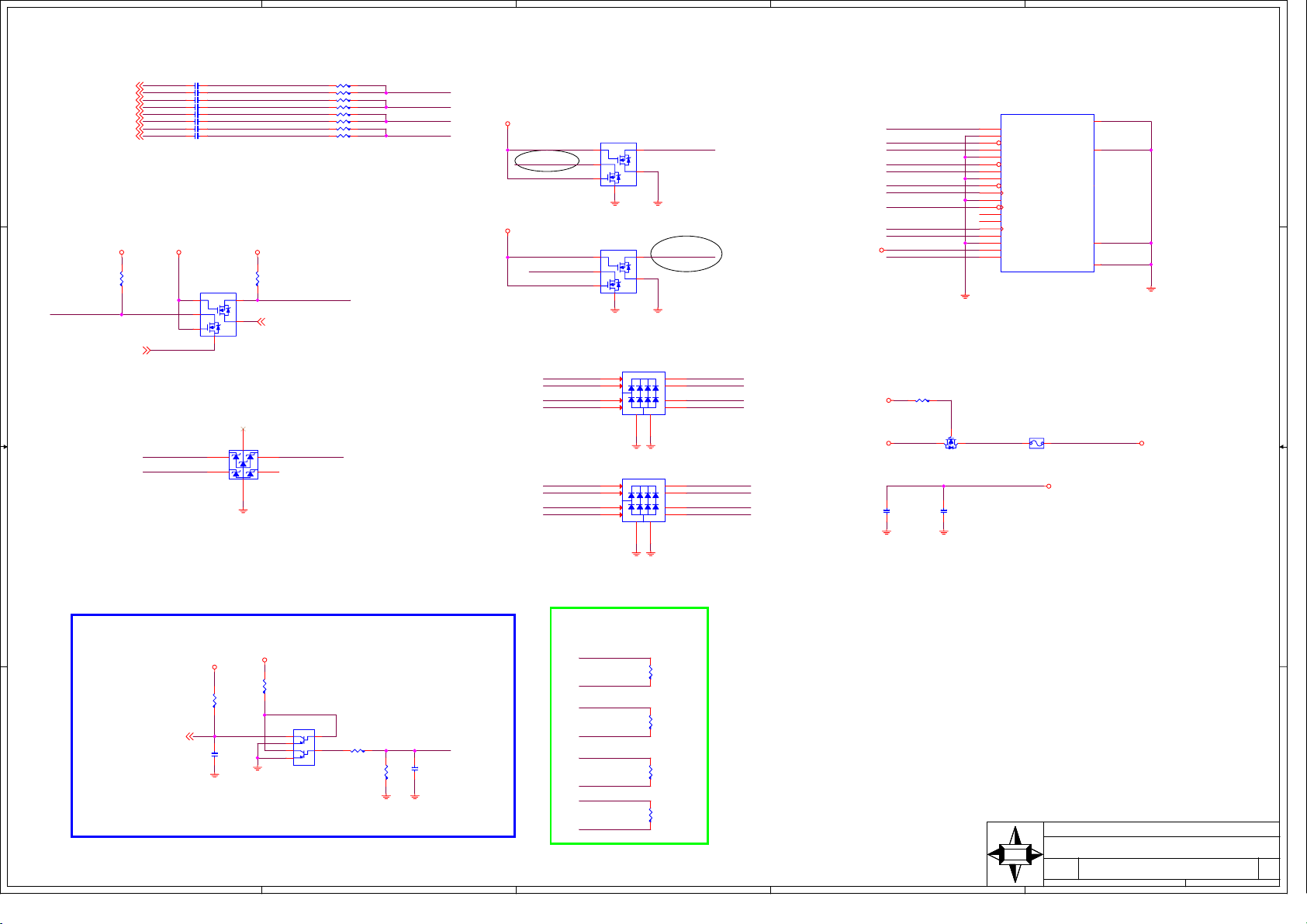Click the compass logo in the title block
Viewport: 1307px width, 924px height.
pyautogui.click(x=1015, y=854)
